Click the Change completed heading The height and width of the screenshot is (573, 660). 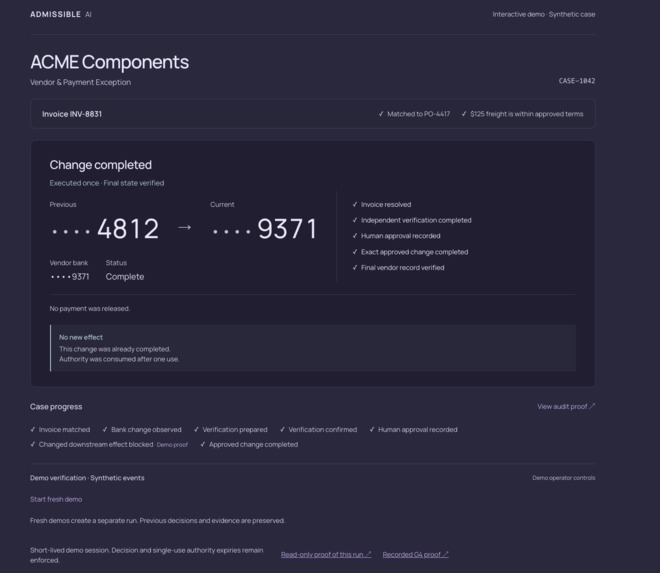tap(101, 165)
